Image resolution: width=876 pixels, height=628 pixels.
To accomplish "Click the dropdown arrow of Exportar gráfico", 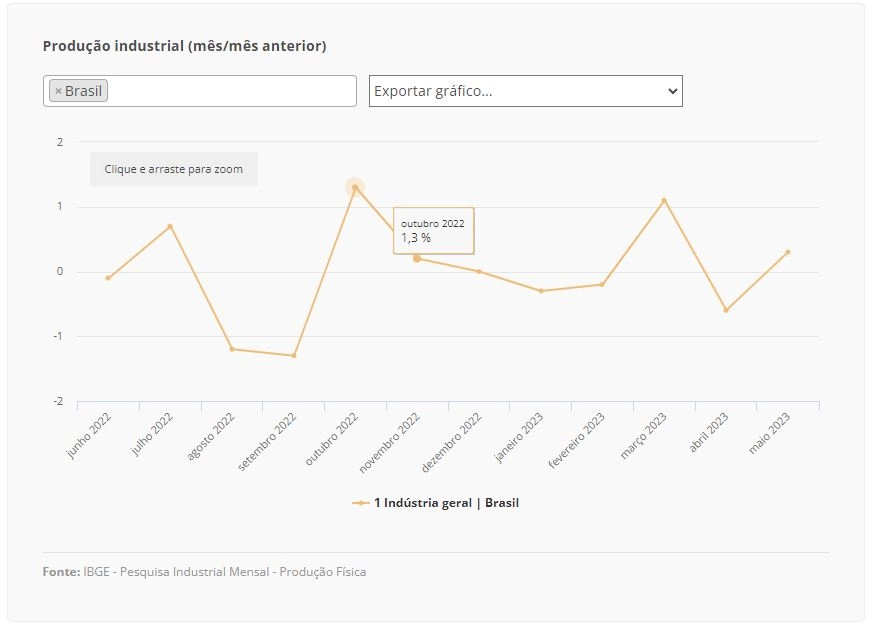I will [673, 91].
